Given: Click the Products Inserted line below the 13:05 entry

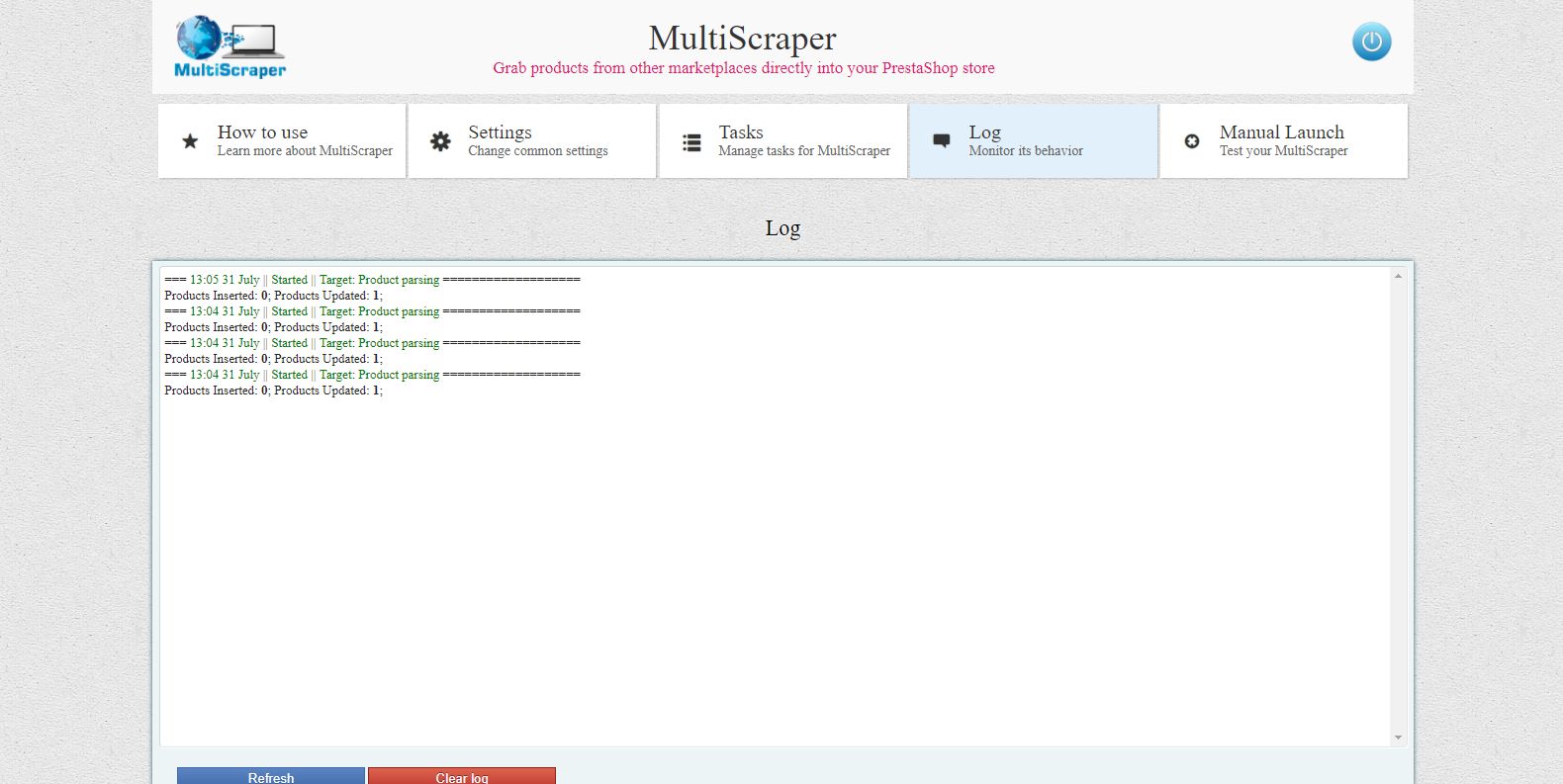Looking at the screenshot, I should click(x=273, y=296).
